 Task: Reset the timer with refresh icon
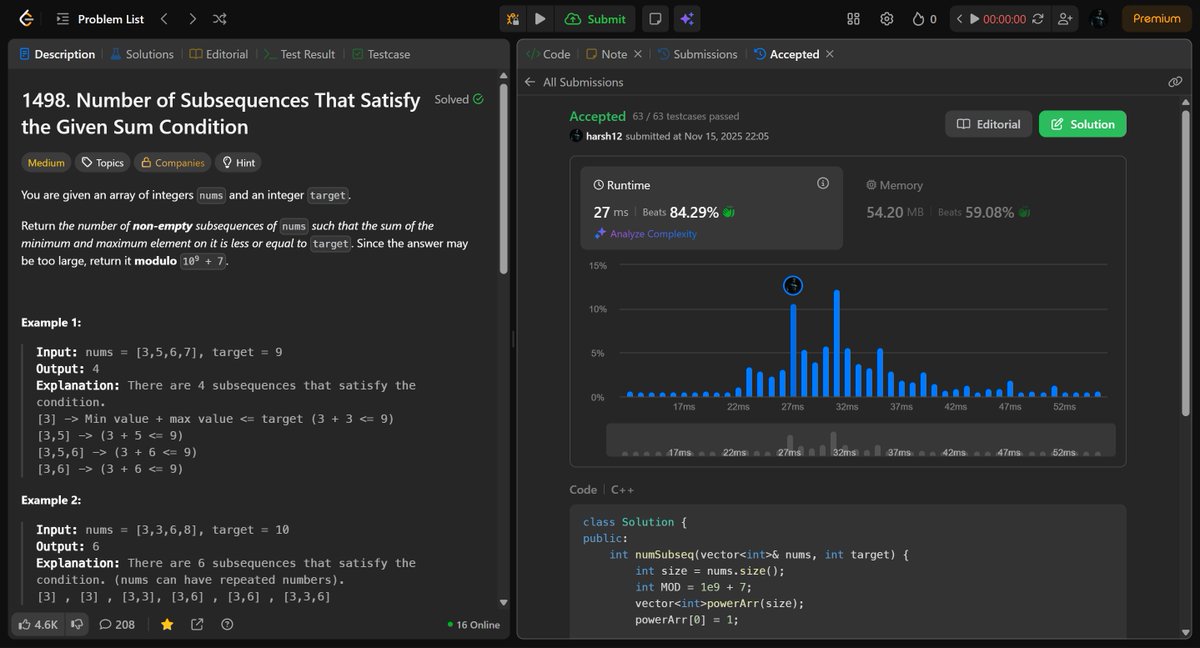pyautogui.click(x=1038, y=18)
